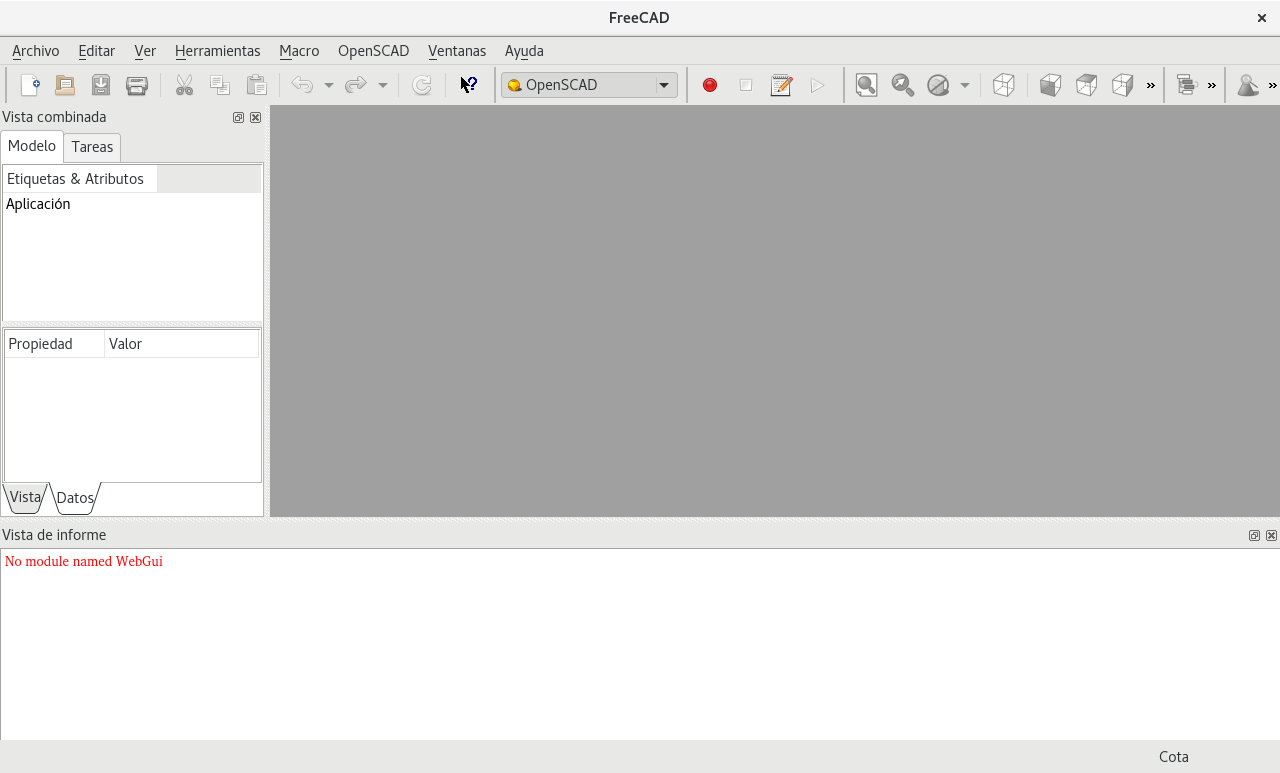Open the Archivo menu
Viewport: 1280px width, 773px height.
point(36,51)
